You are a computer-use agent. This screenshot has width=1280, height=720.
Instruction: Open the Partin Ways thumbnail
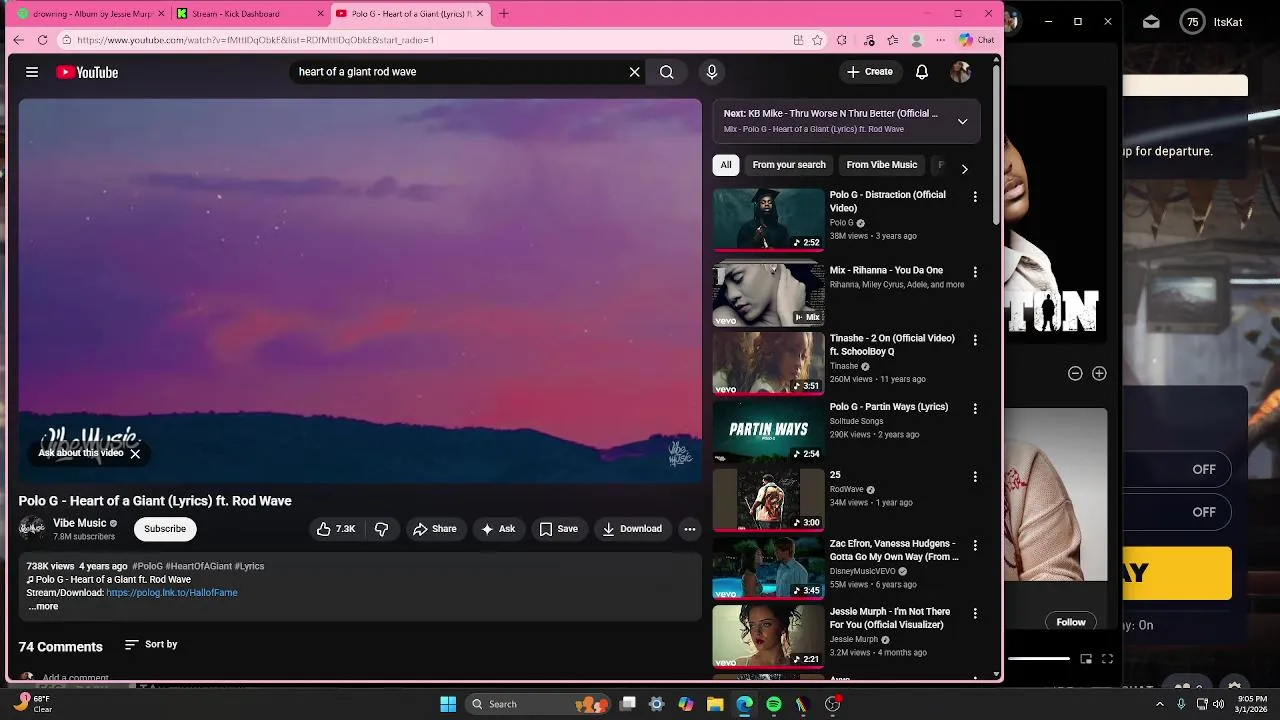(768, 431)
